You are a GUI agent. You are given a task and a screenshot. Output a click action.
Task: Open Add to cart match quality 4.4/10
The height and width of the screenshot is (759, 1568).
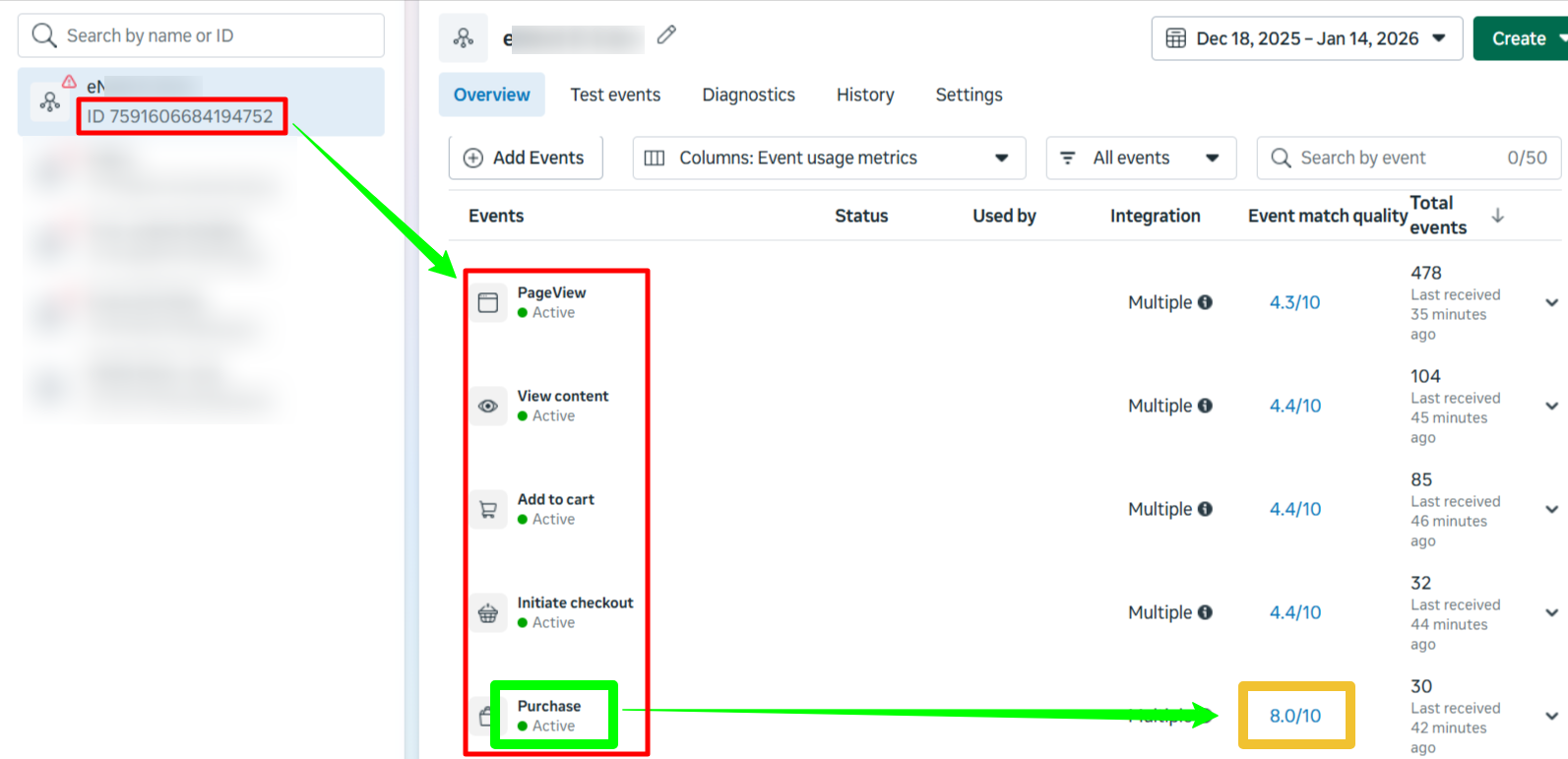click(1294, 509)
